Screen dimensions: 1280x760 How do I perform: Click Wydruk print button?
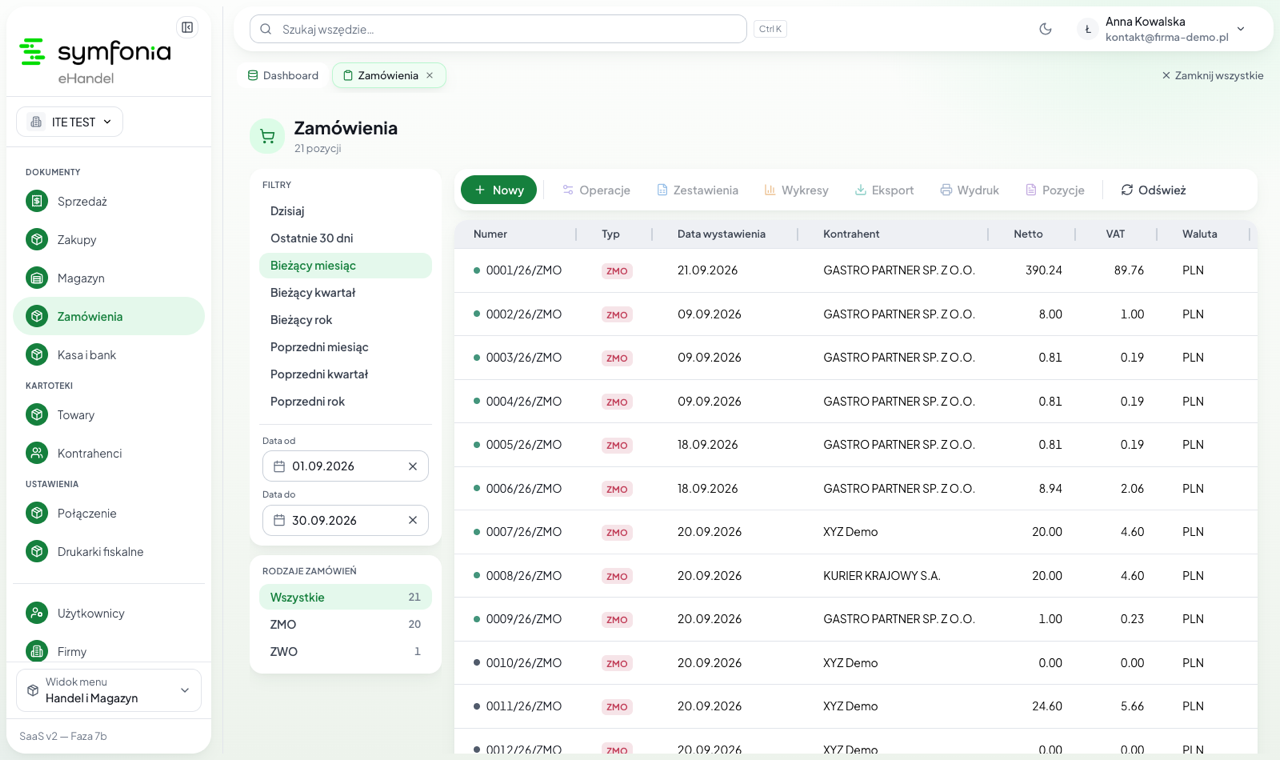(x=969, y=190)
